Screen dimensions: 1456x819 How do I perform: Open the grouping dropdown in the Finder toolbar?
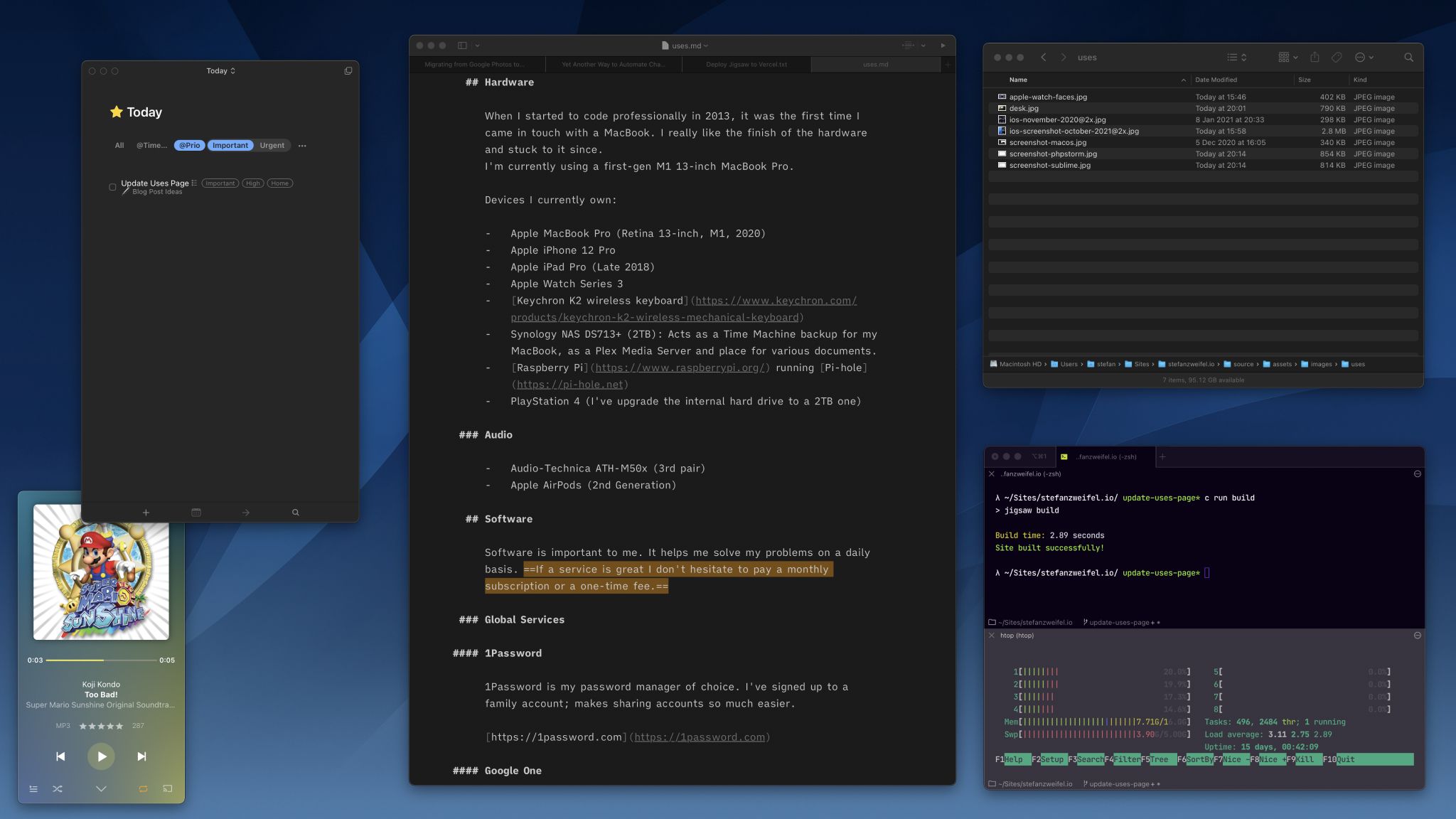pyautogui.click(x=1287, y=57)
